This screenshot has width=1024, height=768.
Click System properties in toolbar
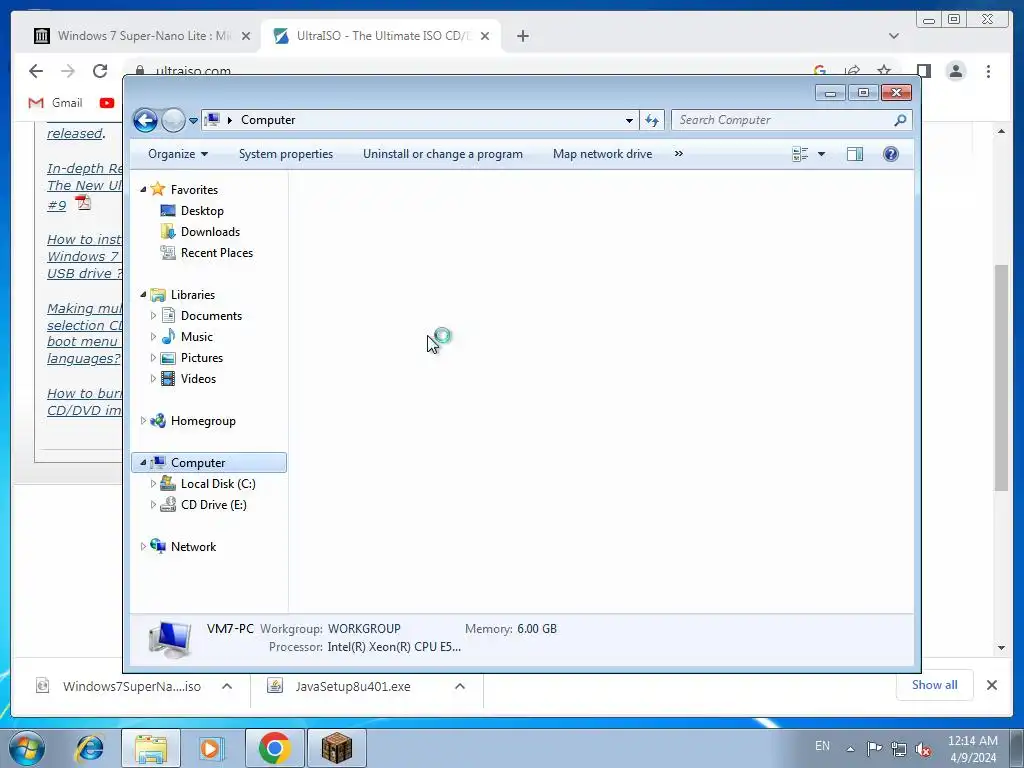click(286, 154)
